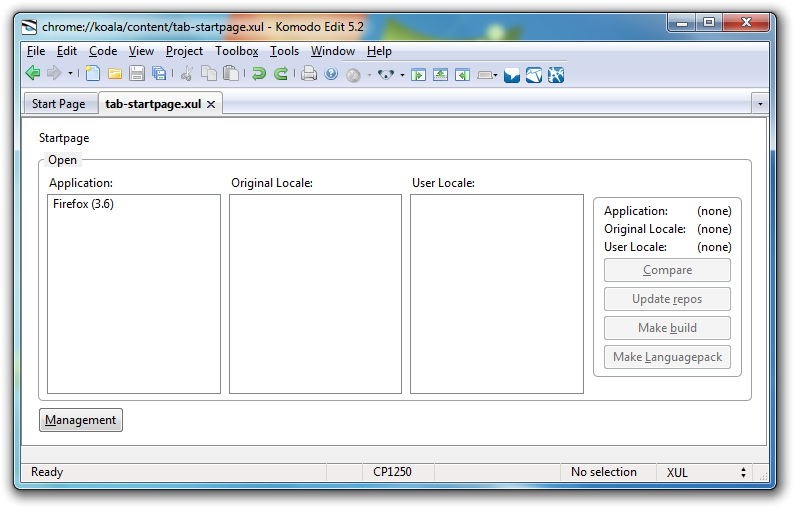Click inside the User Locale listbox

(x=497, y=294)
